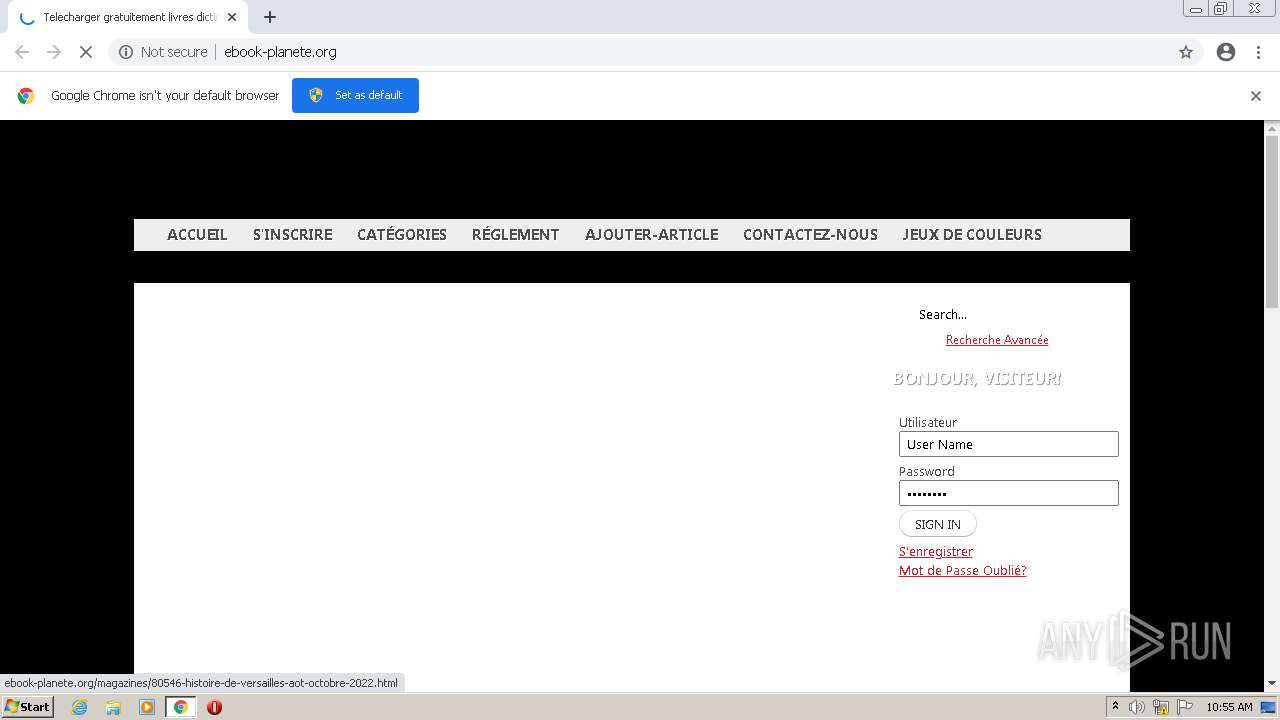
Task: Go forward to next page
Action: tap(54, 52)
